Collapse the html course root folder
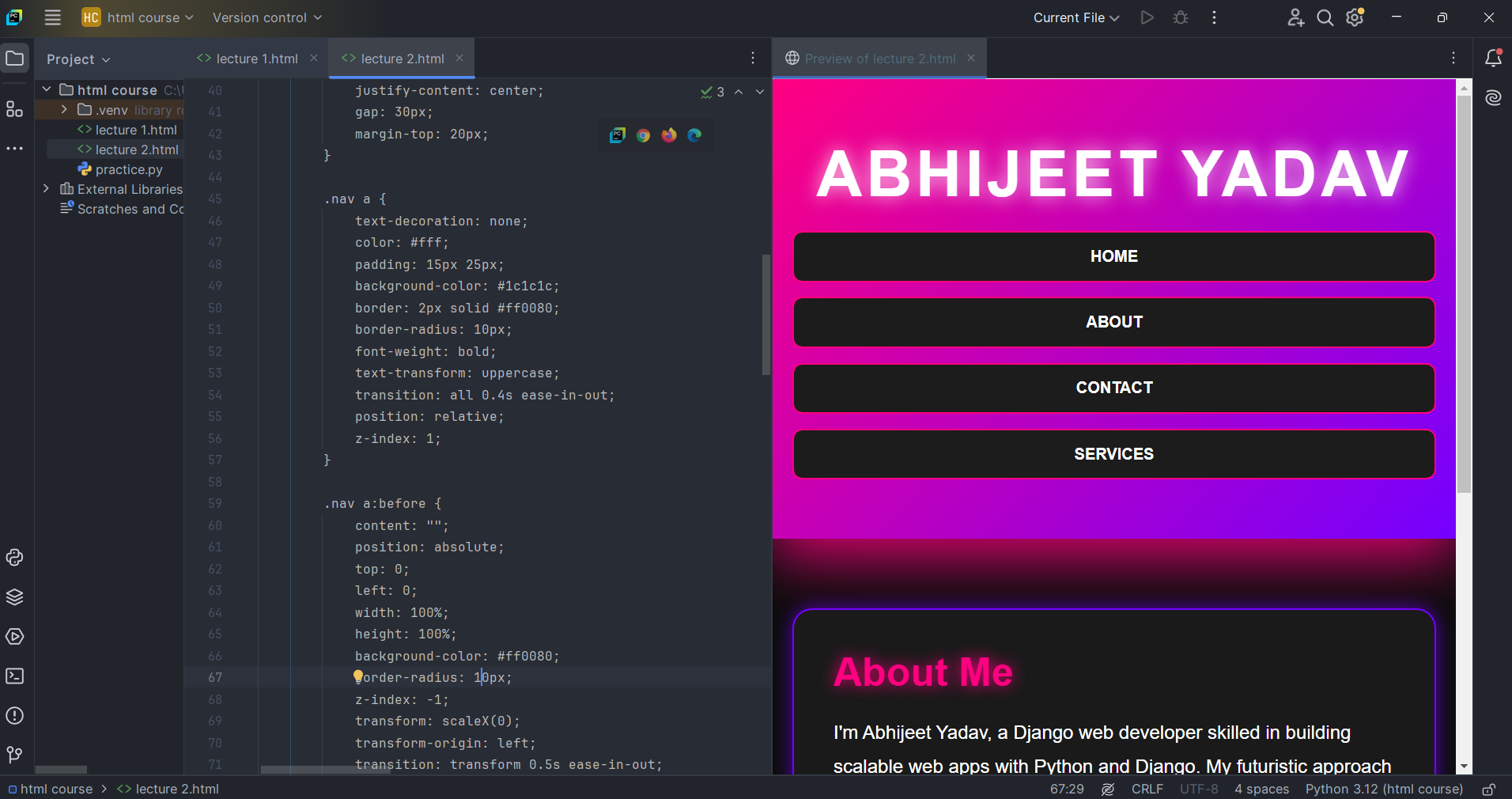 pos(47,89)
